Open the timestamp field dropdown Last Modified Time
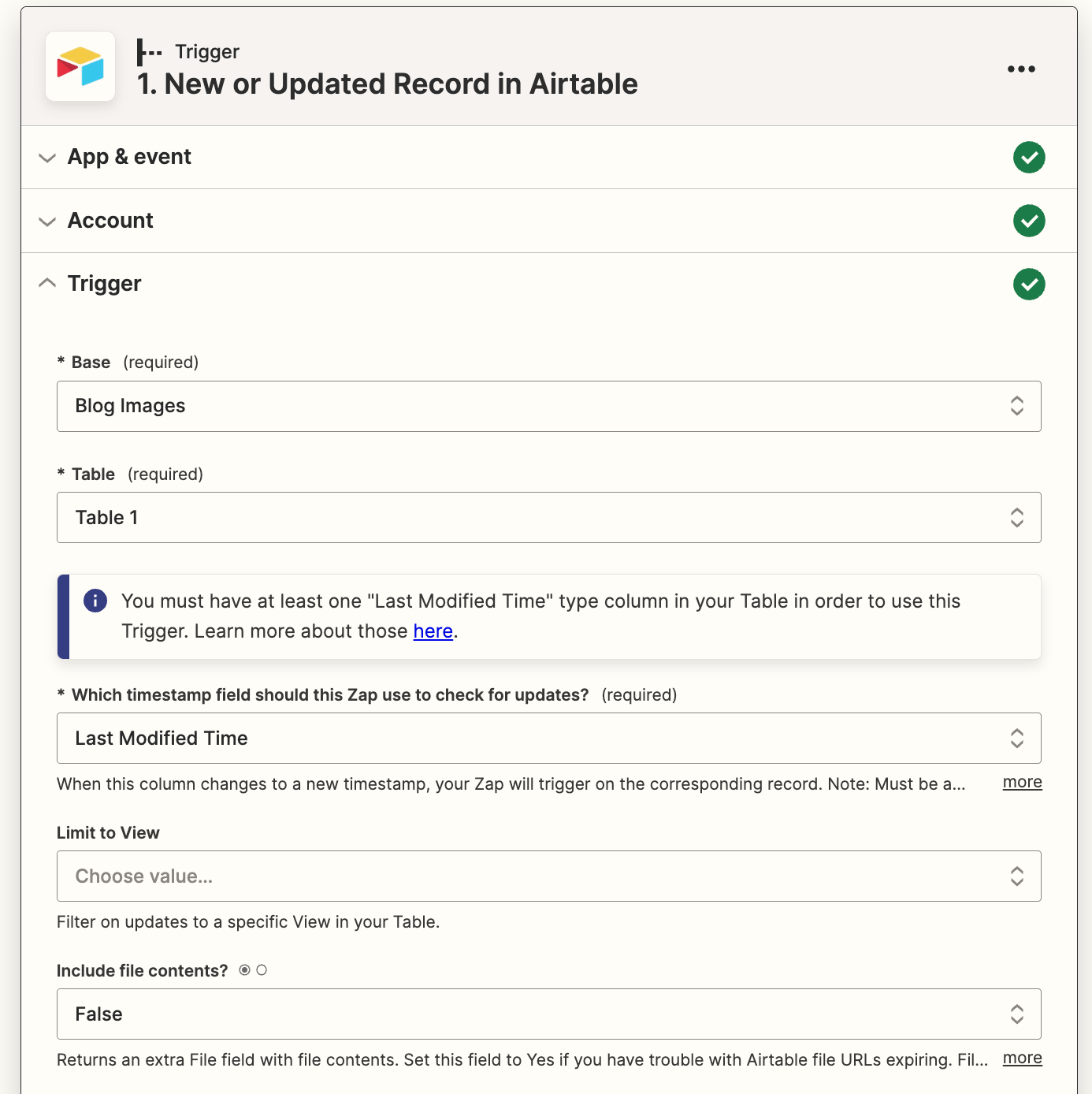 549,738
